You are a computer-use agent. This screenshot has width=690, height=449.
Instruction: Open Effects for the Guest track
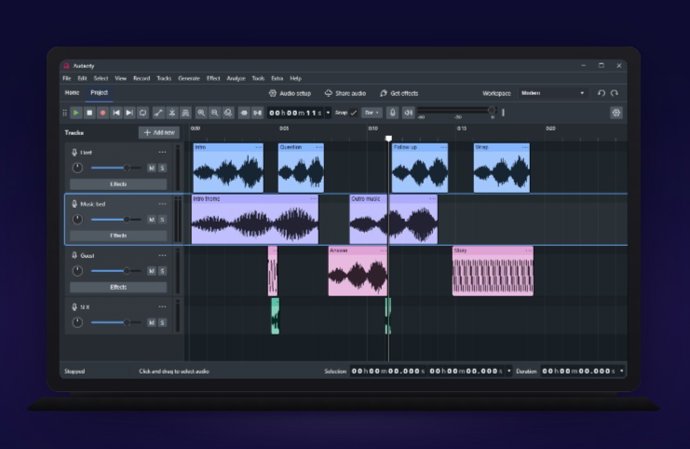[118, 287]
